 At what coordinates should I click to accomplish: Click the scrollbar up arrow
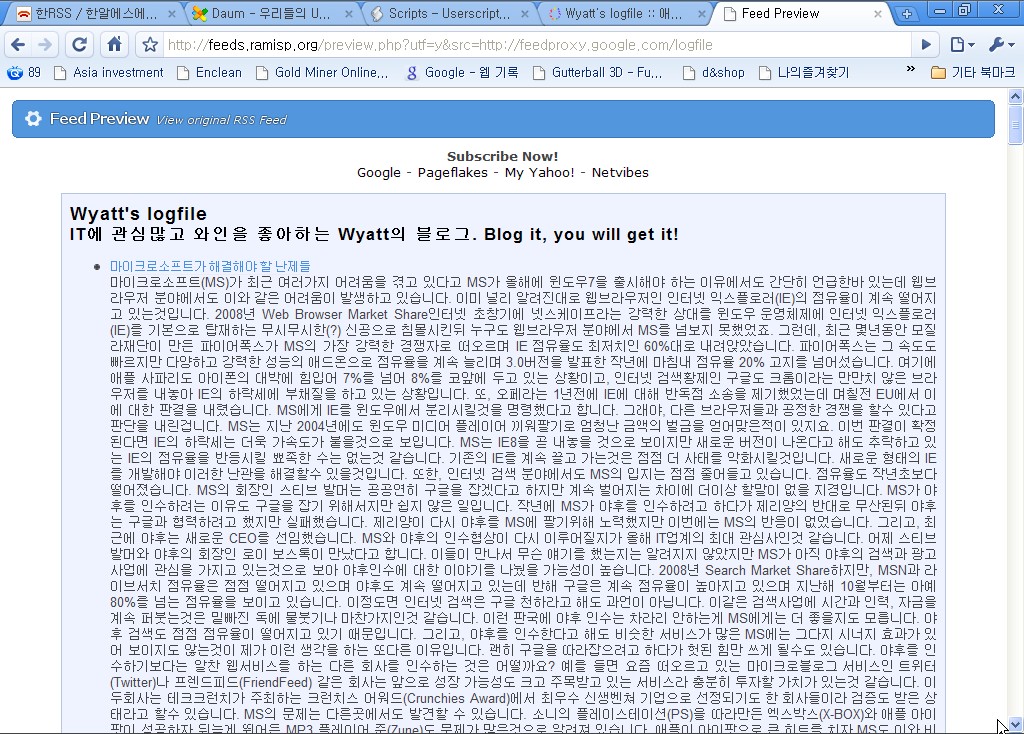point(1015,97)
